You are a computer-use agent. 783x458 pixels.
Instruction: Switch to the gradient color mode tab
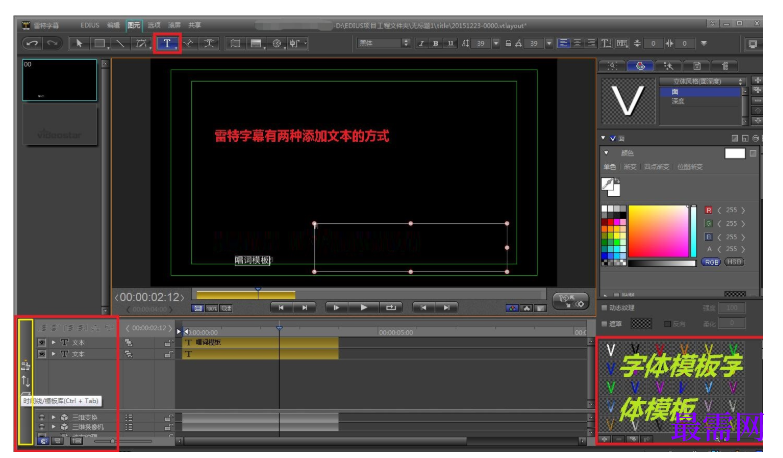[630, 167]
